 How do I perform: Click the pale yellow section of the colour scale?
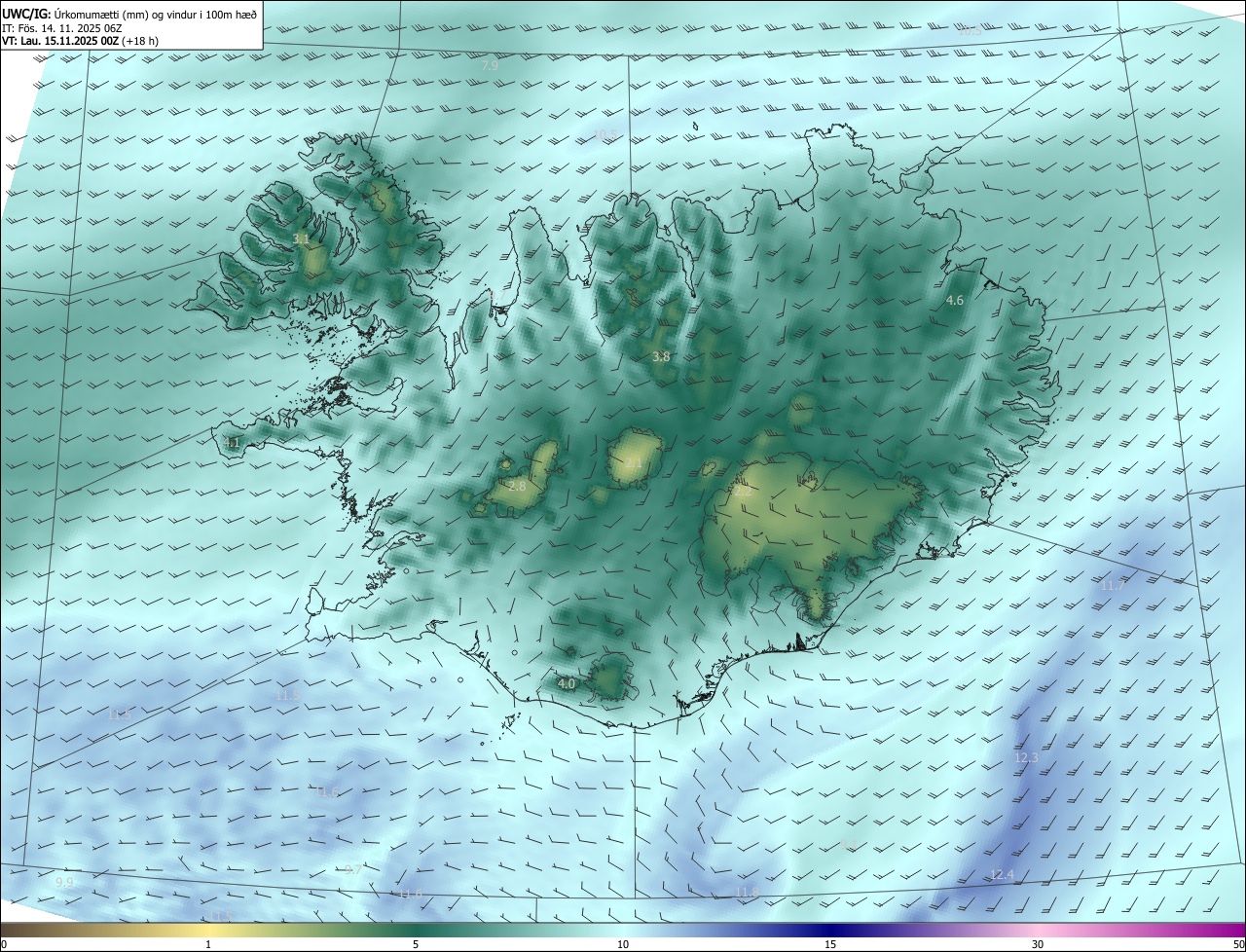point(208,930)
